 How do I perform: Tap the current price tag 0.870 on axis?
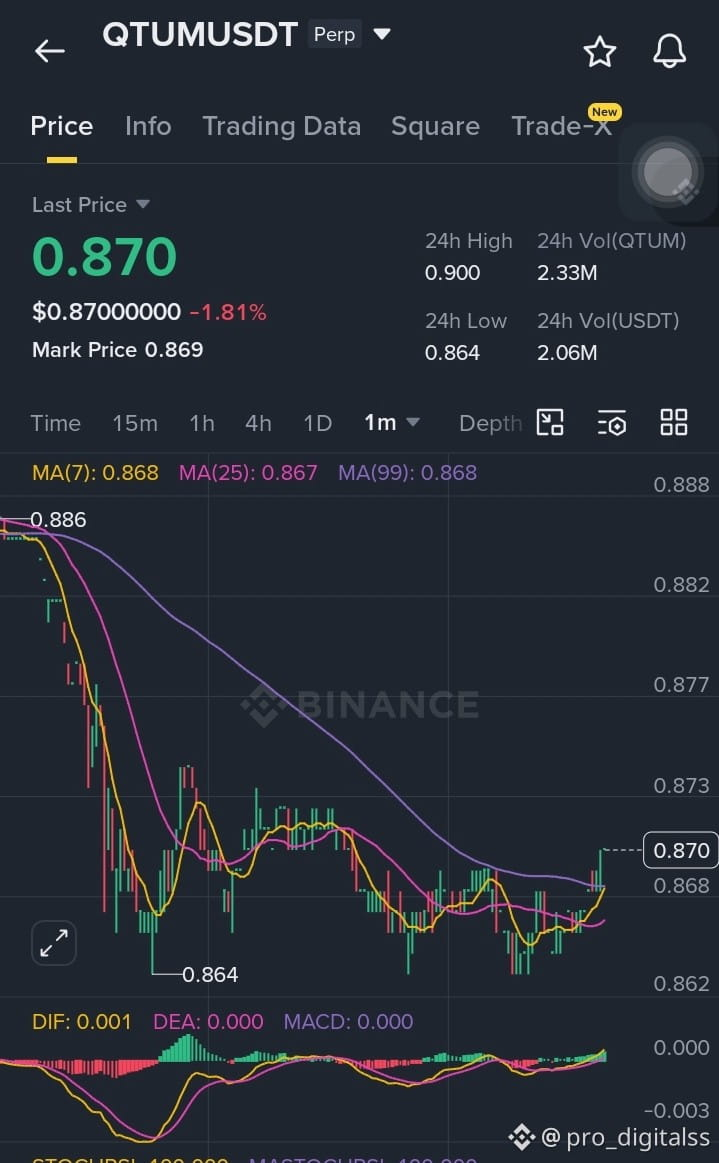click(x=681, y=850)
